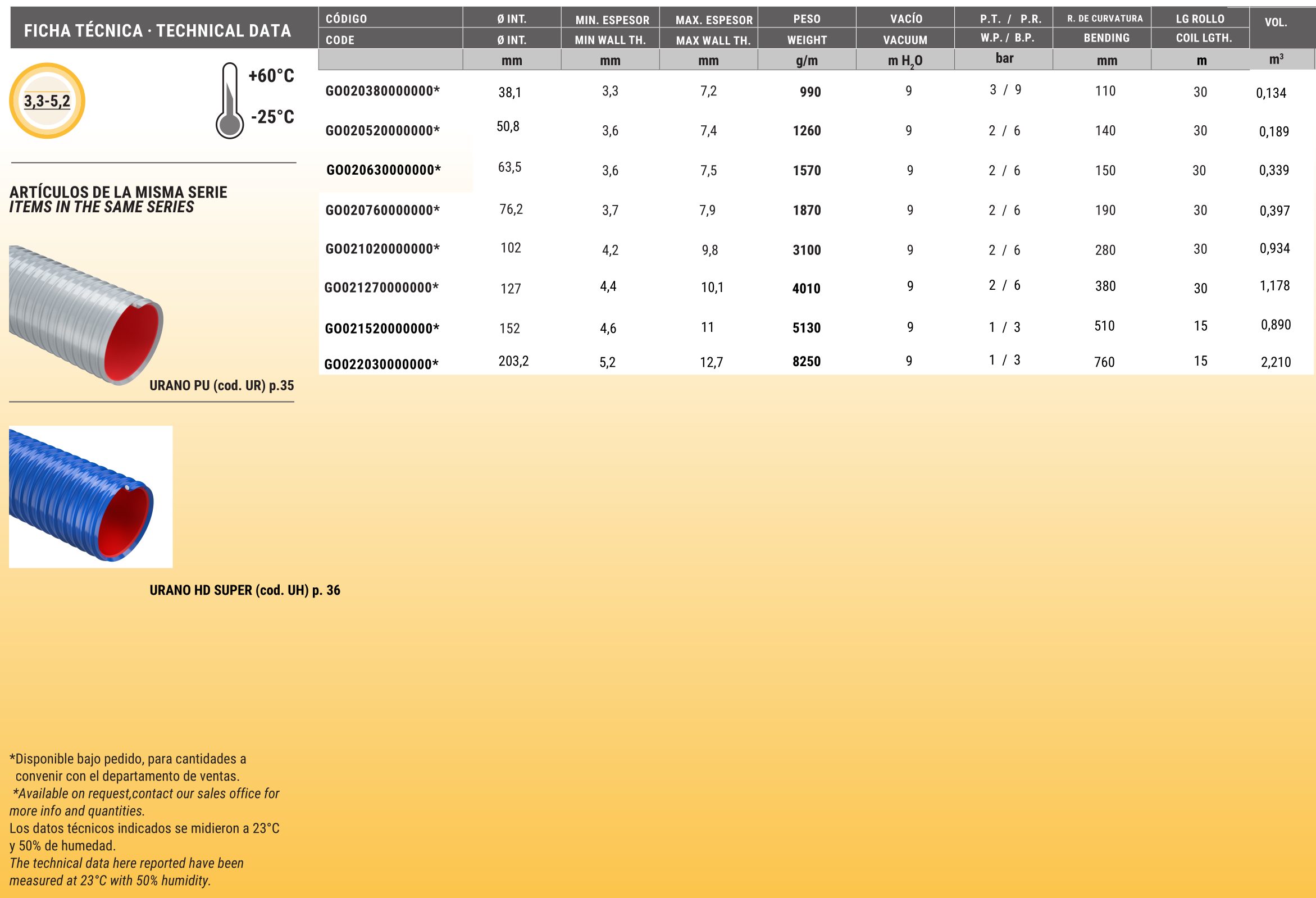Click the CÓDIGO / CODE column header
1316x898 pixels.
390,28
